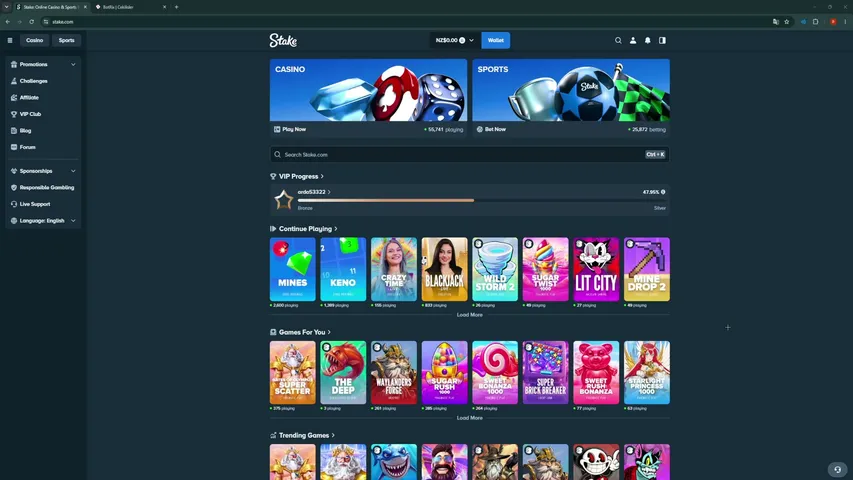Screen dimensions: 853x480
Task: Open the NZ$0.00 balance dropdown
Action: [454, 40]
